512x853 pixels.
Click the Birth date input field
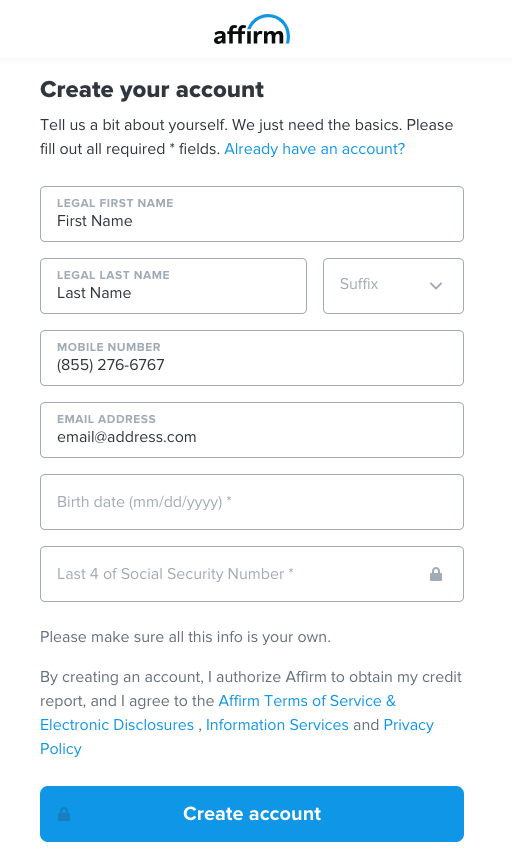click(x=252, y=502)
